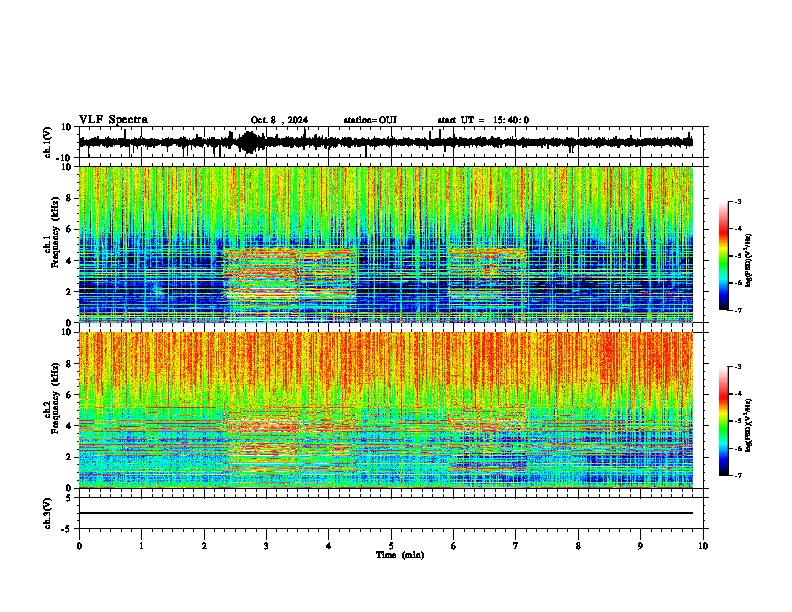
Task: Click the "Time (min)" axis title
Action: coord(400,555)
